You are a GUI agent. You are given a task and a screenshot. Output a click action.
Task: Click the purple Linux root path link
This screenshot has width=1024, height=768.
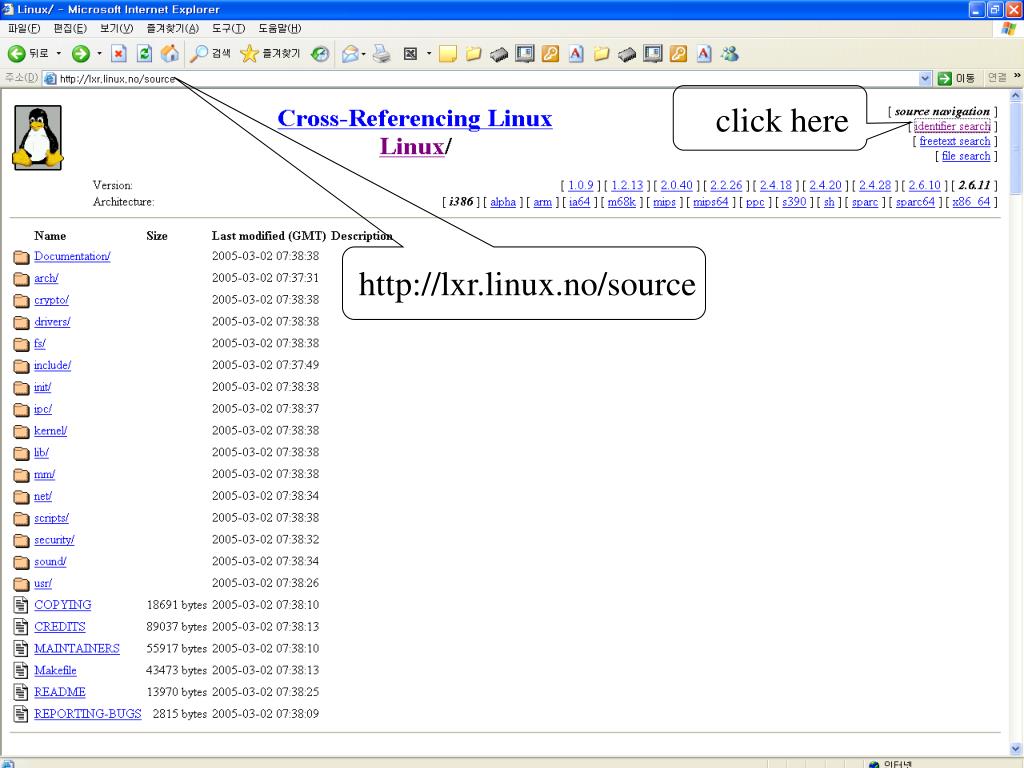[x=411, y=146]
